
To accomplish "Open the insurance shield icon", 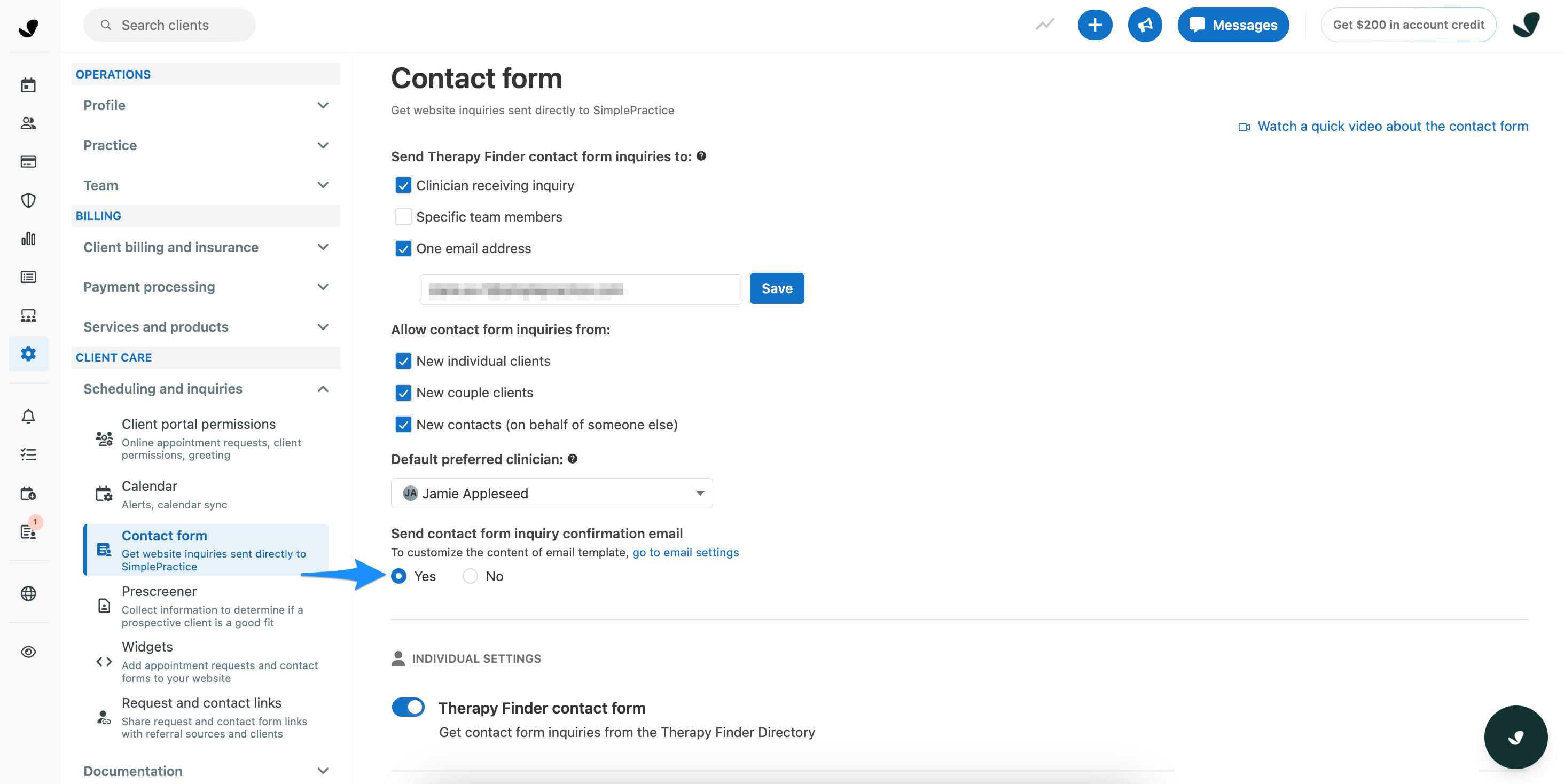I will 28,200.
